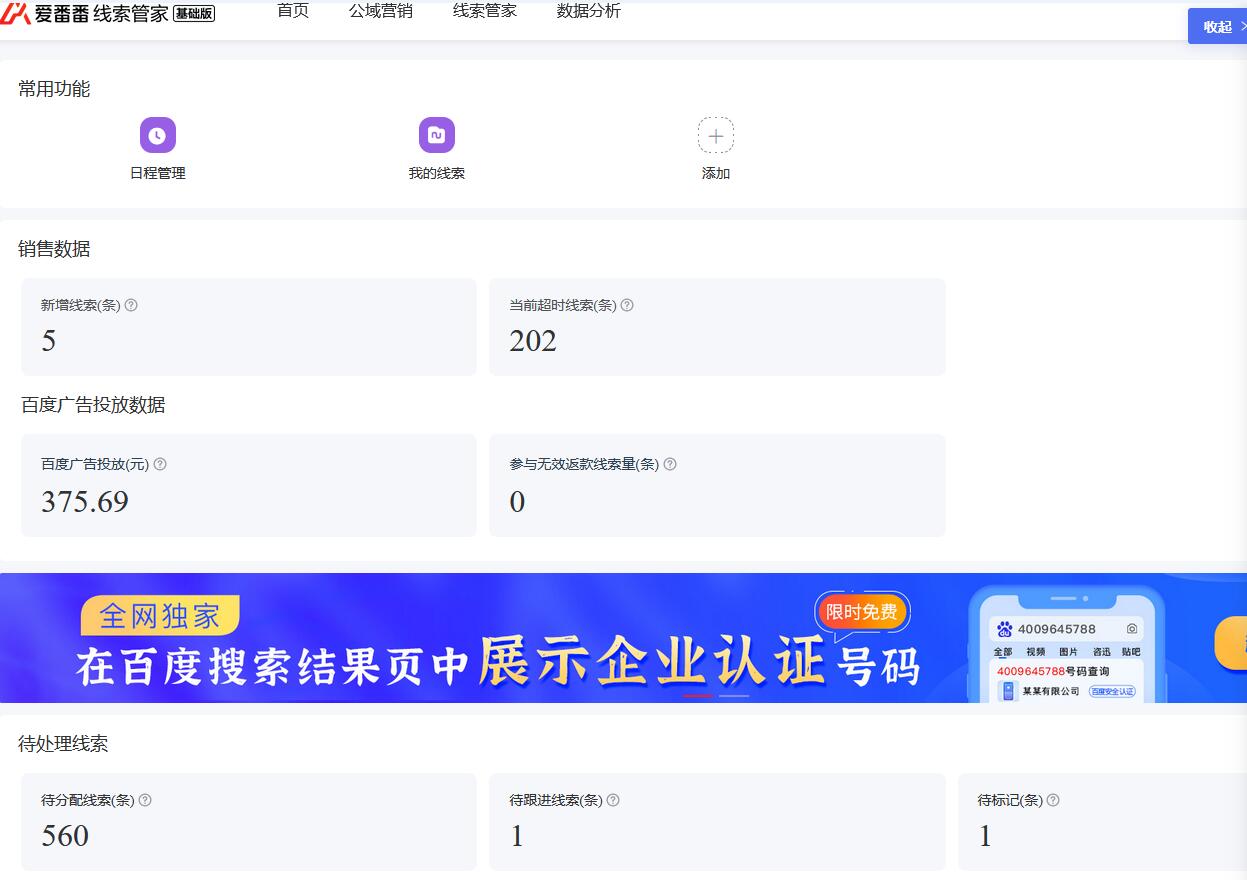Open 新增线索 value 5
Image resolution: width=1247 pixels, height=880 pixels.
[x=49, y=341]
